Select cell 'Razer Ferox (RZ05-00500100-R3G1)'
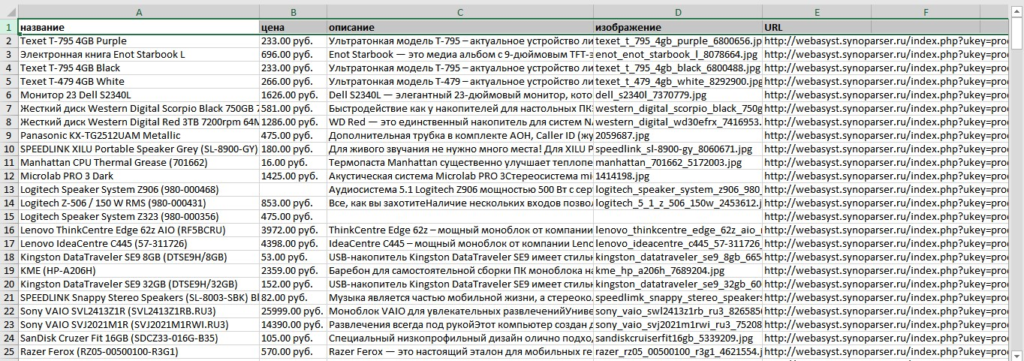The image size is (1024, 361). coord(138,351)
